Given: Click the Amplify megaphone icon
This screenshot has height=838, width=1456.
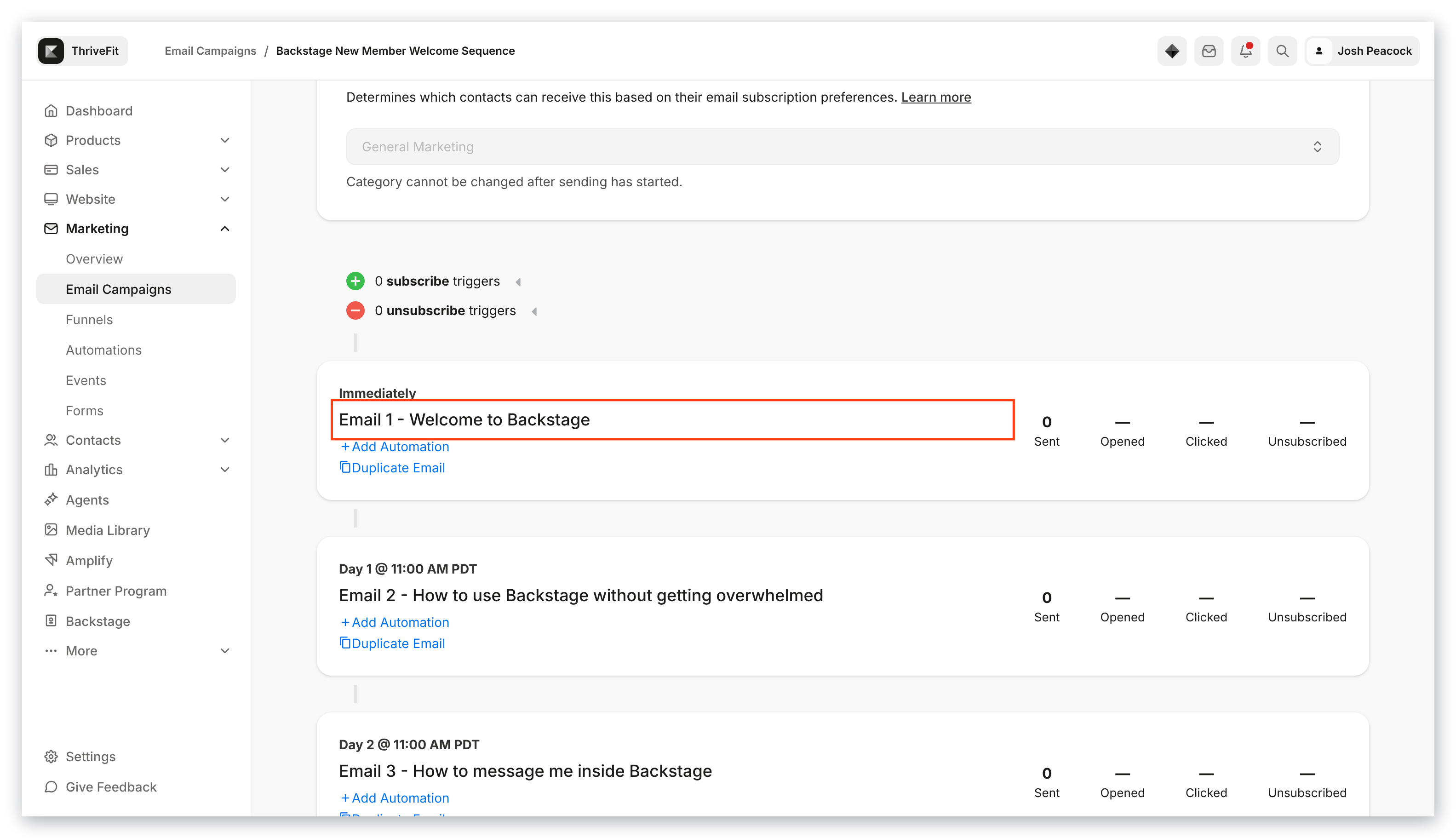Looking at the screenshot, I should point(51,560).
